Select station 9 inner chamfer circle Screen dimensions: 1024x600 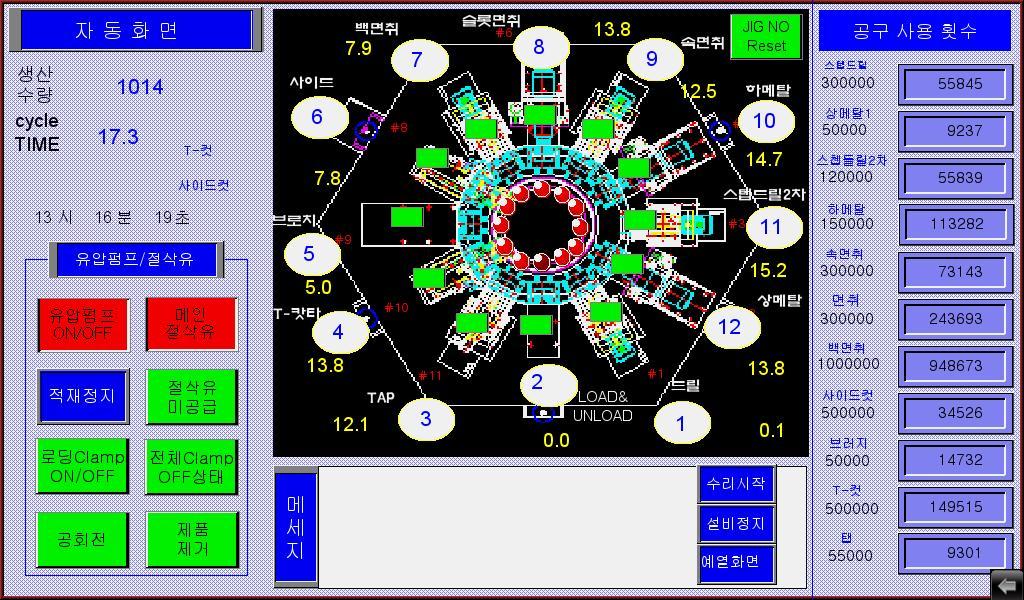655,59
